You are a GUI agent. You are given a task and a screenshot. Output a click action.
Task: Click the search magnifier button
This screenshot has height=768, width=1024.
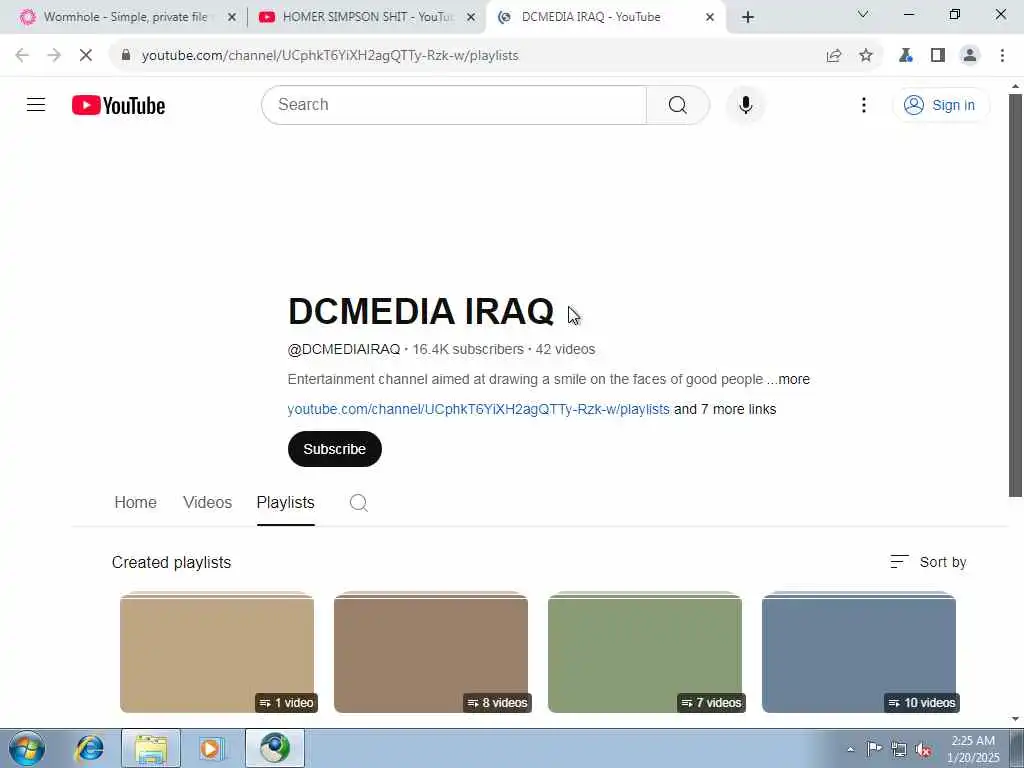pyautogui.click(x=677, y=104)
